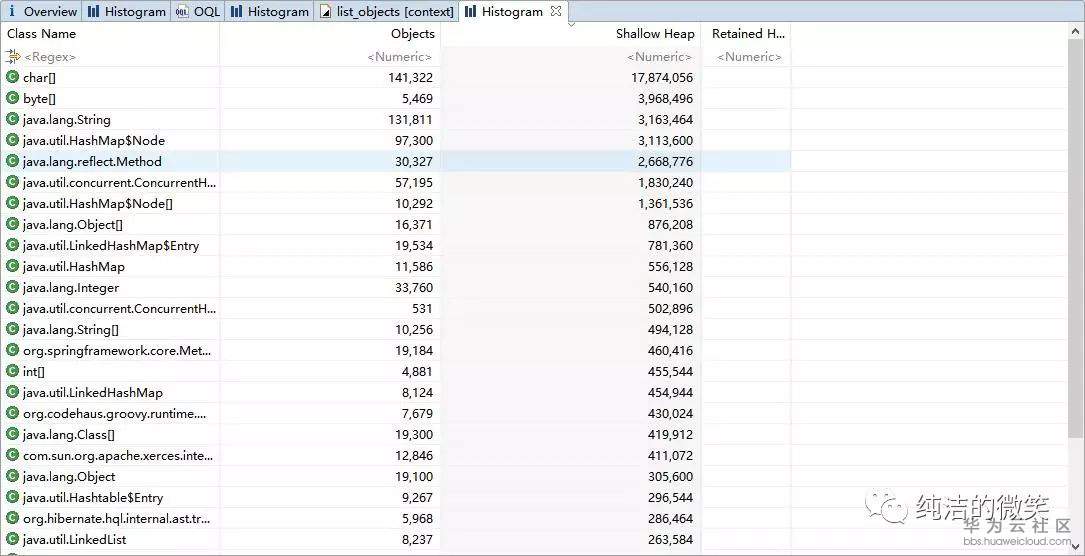Click the shallow heap value 263,584

pyautogui.click(x=670, y=539)
